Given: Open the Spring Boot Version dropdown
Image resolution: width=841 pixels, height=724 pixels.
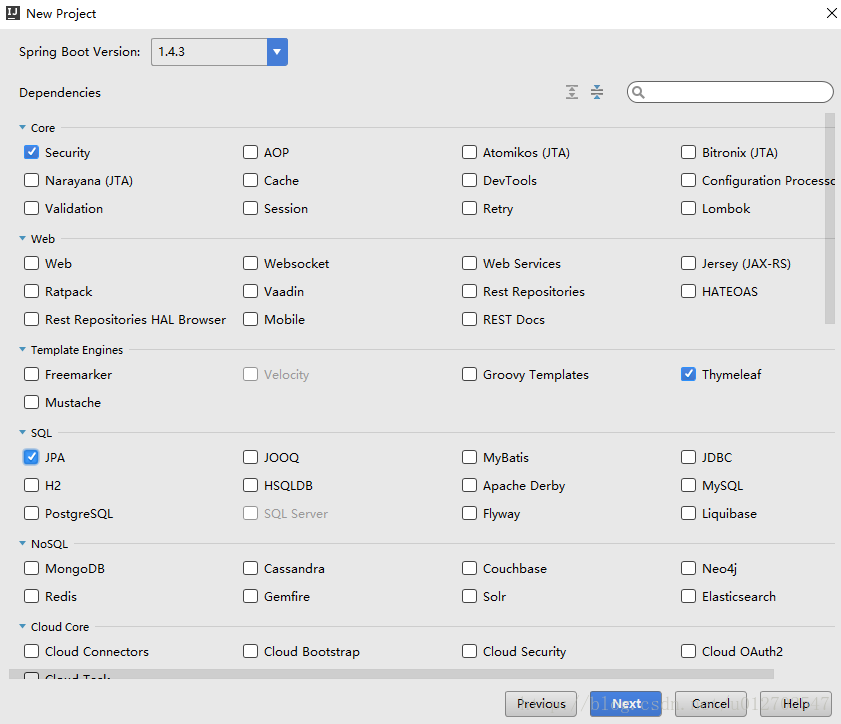Looking at the screenshot, I should click(277, 52).
